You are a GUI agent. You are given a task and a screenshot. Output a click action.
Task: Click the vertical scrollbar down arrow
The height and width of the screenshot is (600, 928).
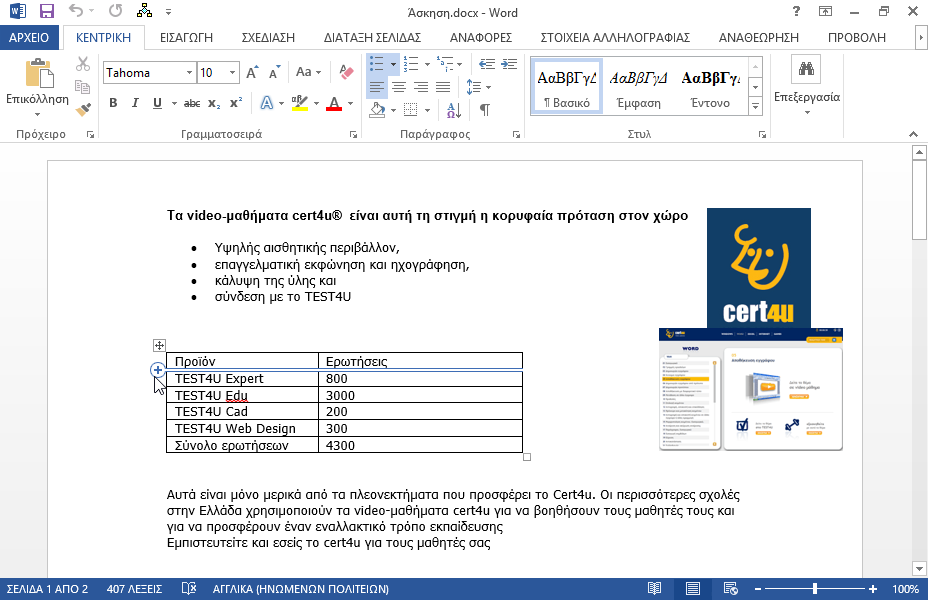click(919, 569)
